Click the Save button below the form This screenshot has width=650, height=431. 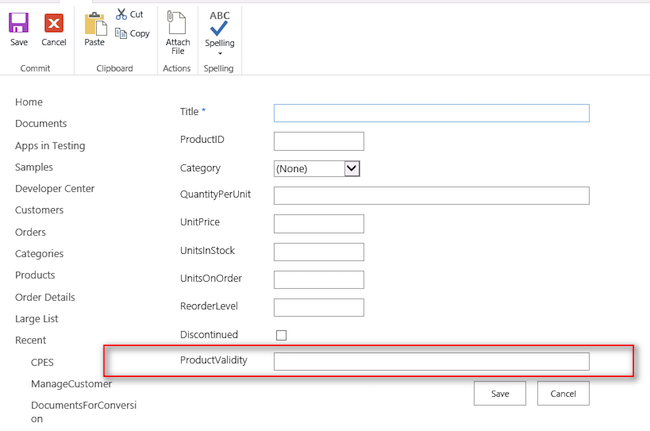(500, 394)
